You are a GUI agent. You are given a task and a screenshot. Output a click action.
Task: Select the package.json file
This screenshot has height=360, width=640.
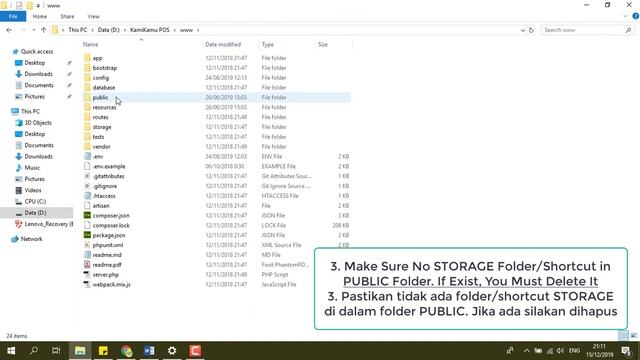point(109,235)
